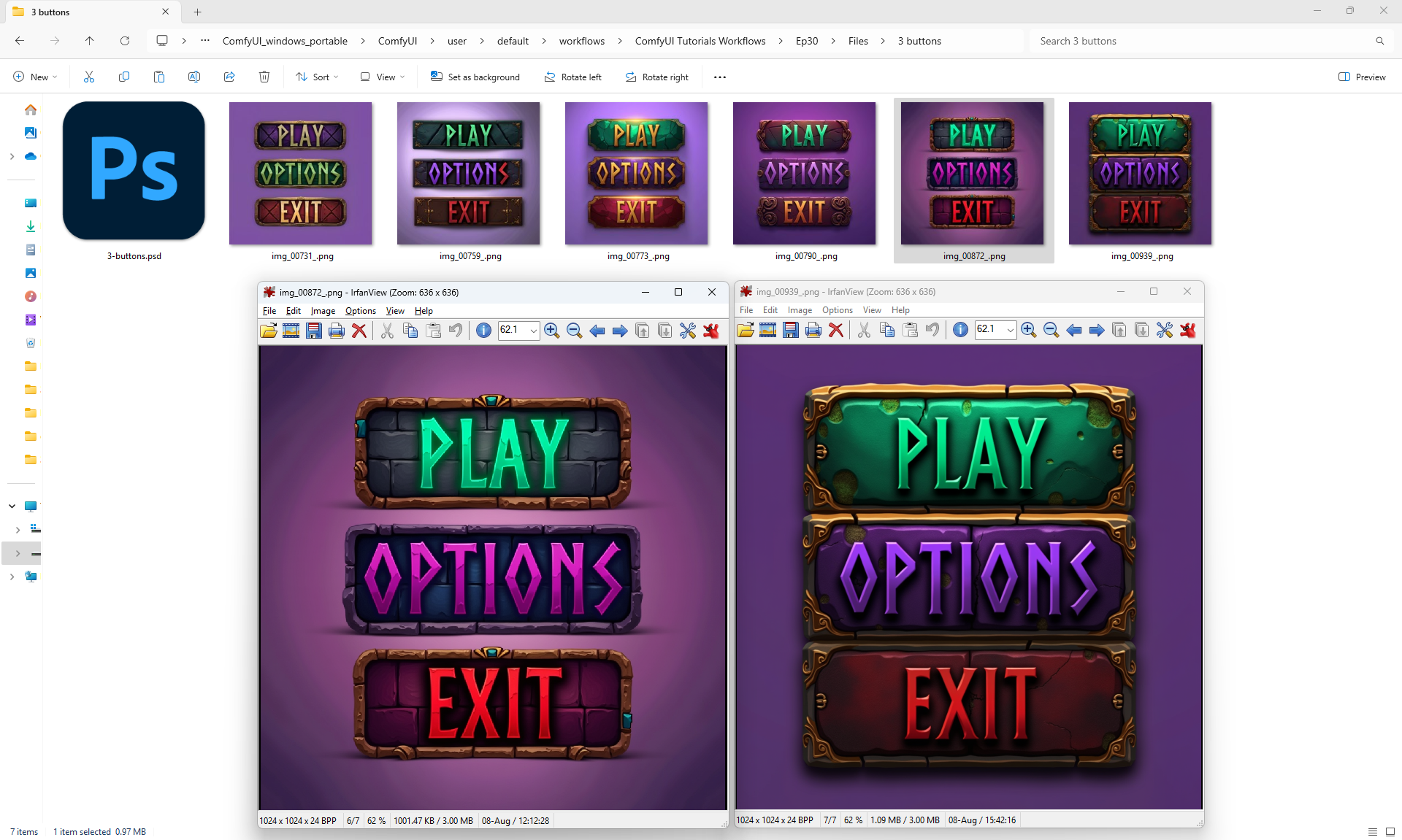
Task: Click Zoom In magnifier in left IrfanView toolbar
Action: click(x=552, y=331)
